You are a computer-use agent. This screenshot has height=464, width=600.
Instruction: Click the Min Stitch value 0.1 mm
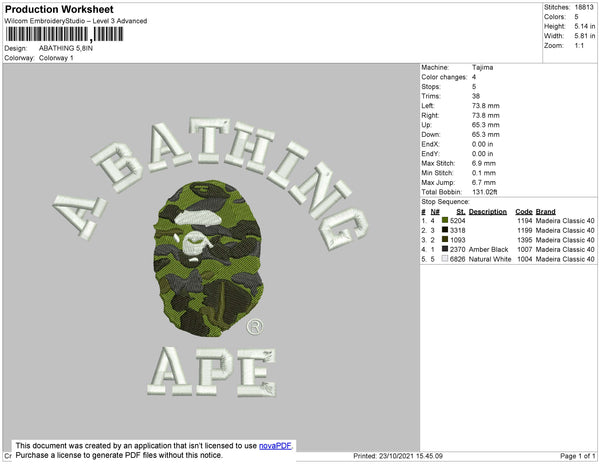(x=484, y=173)
